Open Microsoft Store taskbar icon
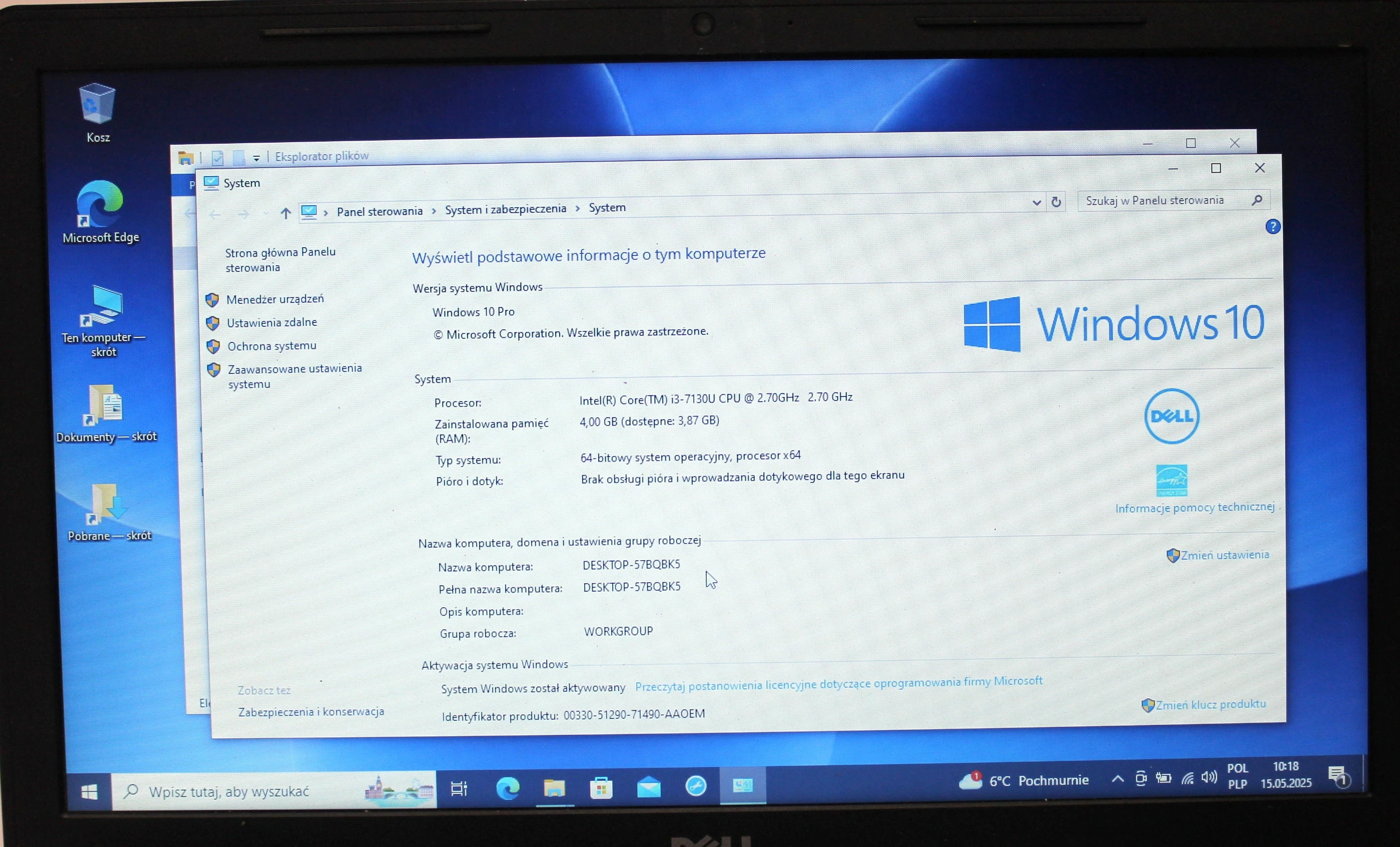 tap(601, 787)
